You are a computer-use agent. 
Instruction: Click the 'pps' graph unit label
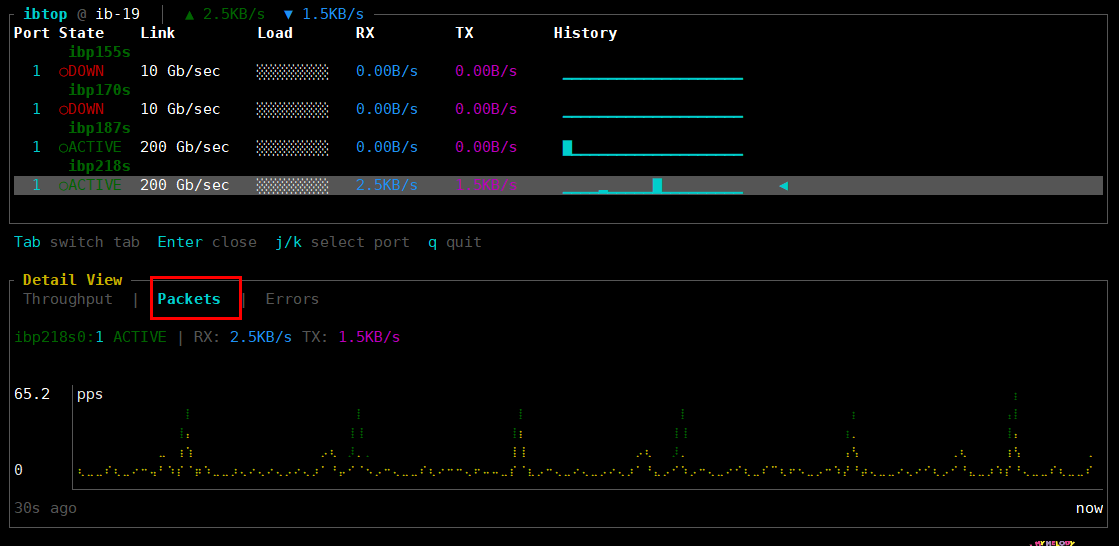point(90,395)
